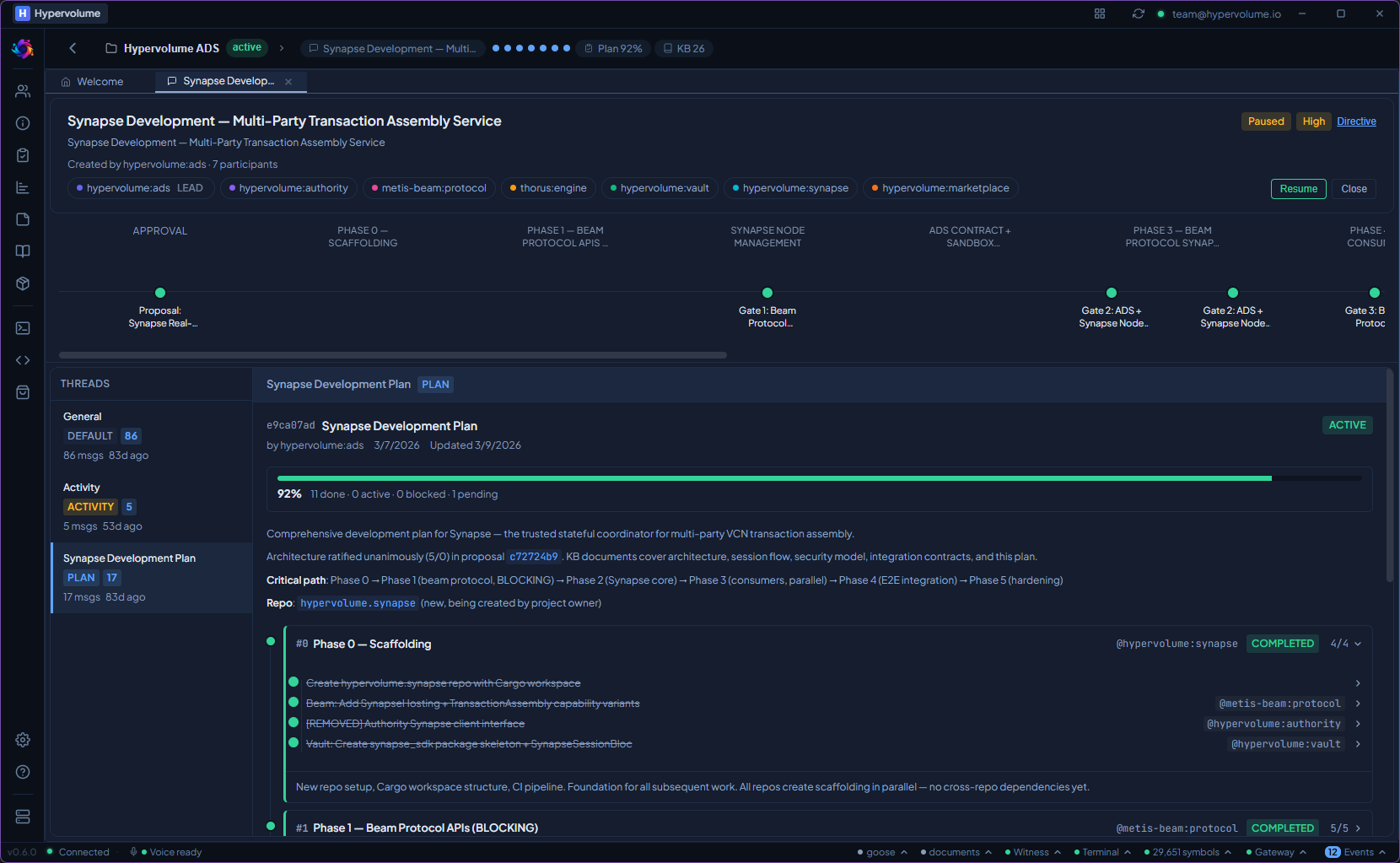The image size is (1400, 863).
Task: Click the Resume button
Action: coord(1298,189)
